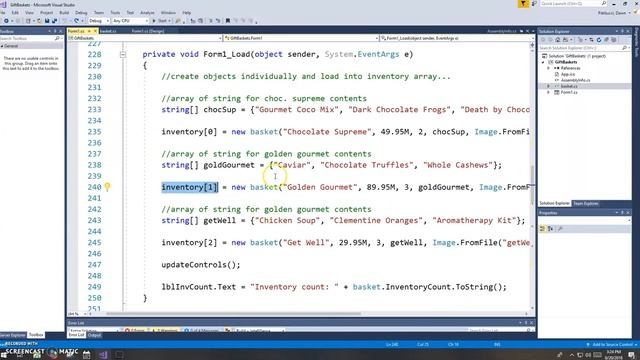Click the Redo toolbar icon
Viewport: 640px width, 360px height.
(77, 21)
